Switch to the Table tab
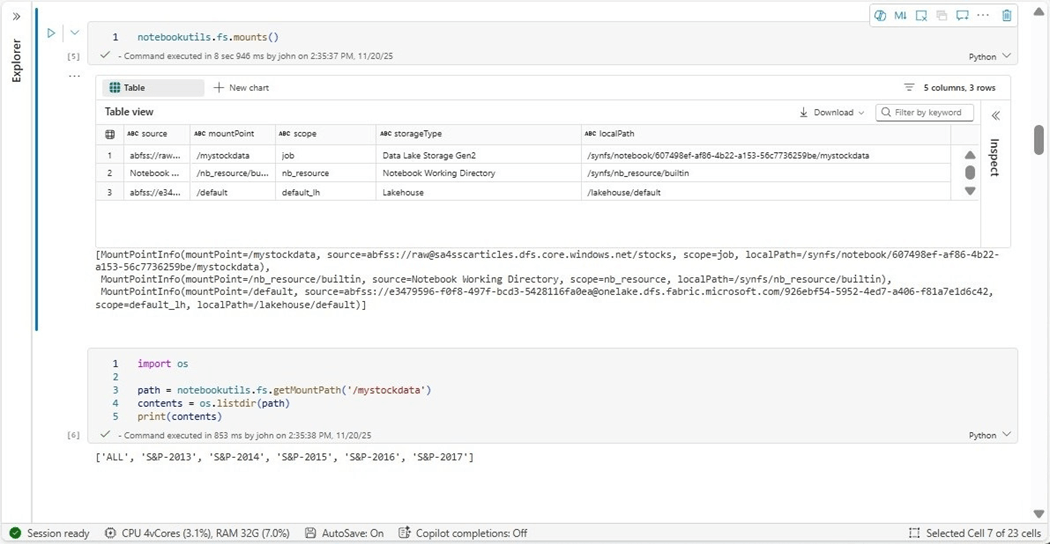 tap(127, 88)
